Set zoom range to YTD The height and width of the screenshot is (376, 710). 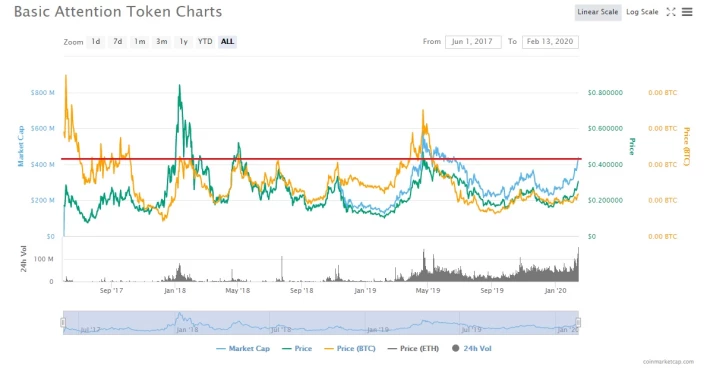point(205,42)
